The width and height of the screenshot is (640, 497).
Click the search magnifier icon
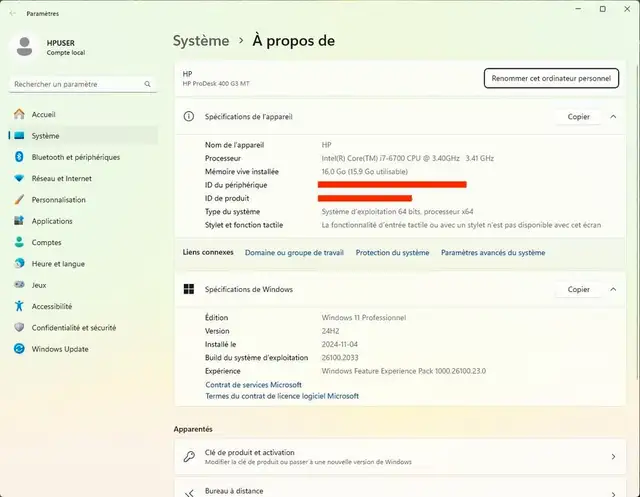tap(147, 84)
